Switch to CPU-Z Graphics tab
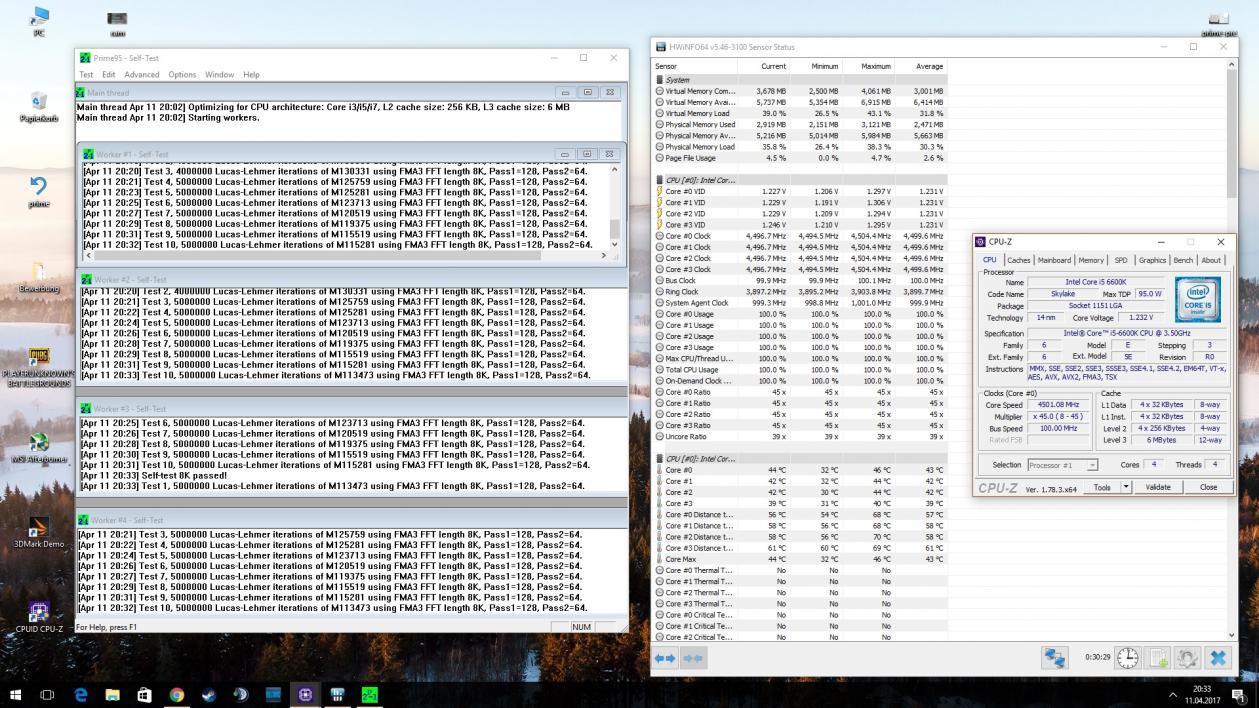The height and width of the screenshot is (708, 1259). 1152,260
